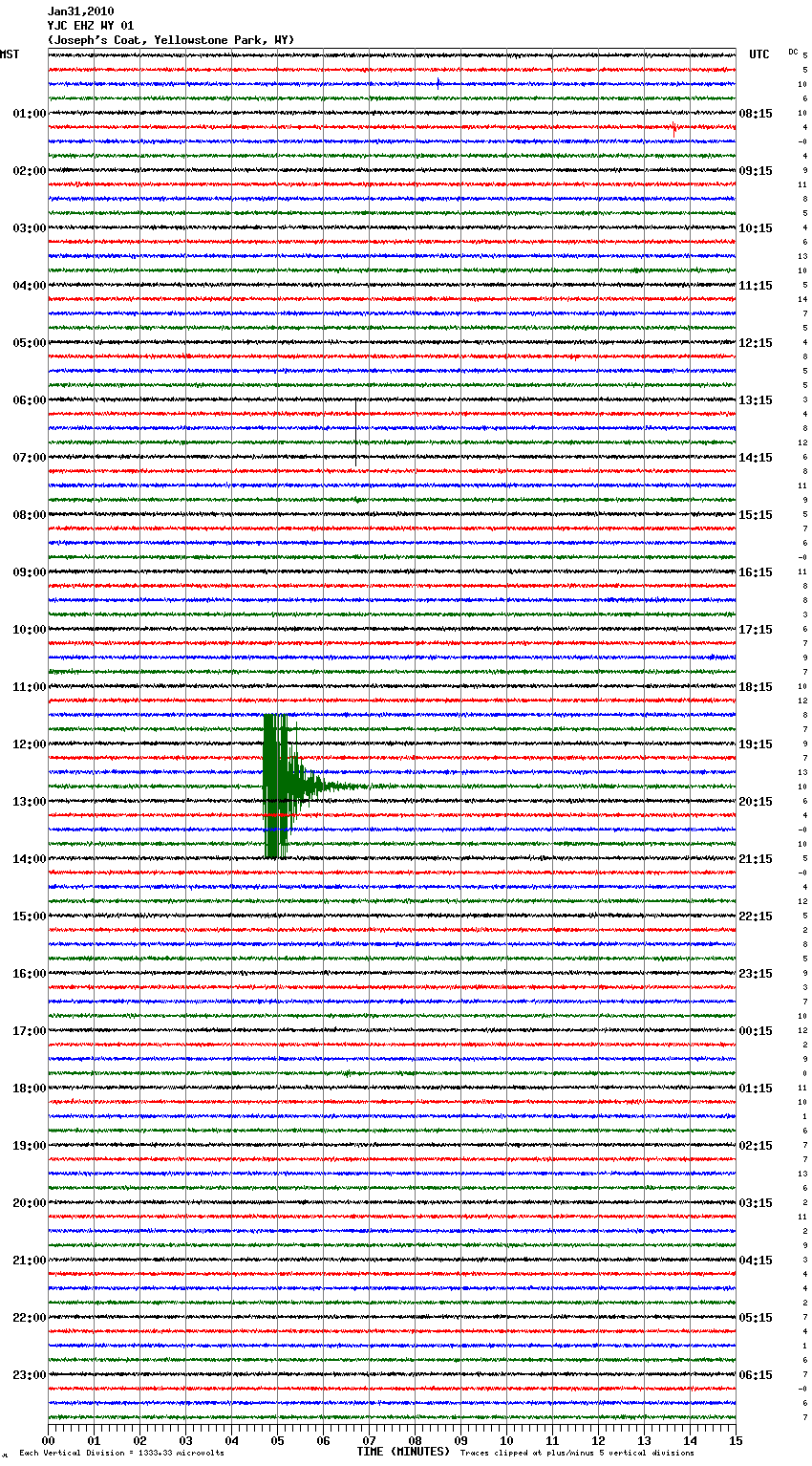Select the 18:00 MST time label
The height and width of the screenshot is (1466, 812).
(30, 1089)
